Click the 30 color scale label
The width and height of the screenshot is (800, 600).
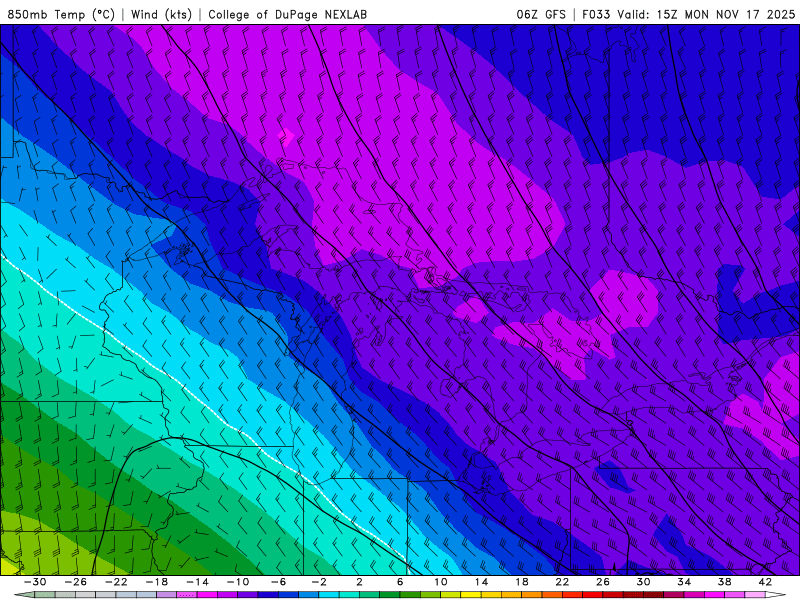pyautogui.click(x=643, y=582)
